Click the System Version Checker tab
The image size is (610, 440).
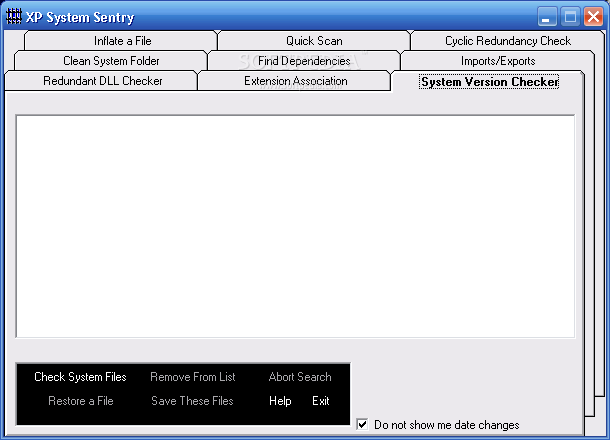click(x=489, y=82)
